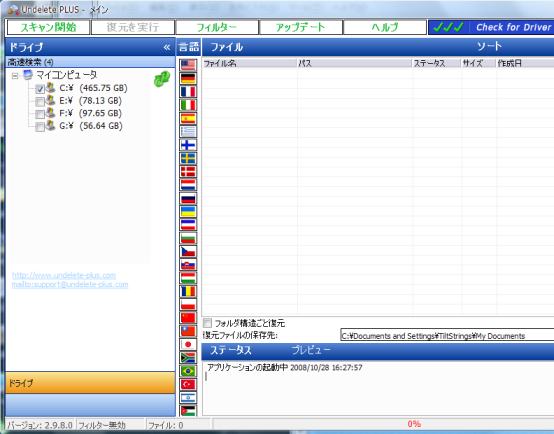Switch language using the Japan flag
Image resolution: width=554 pixels, height=434 pixels.
[188, 345]
